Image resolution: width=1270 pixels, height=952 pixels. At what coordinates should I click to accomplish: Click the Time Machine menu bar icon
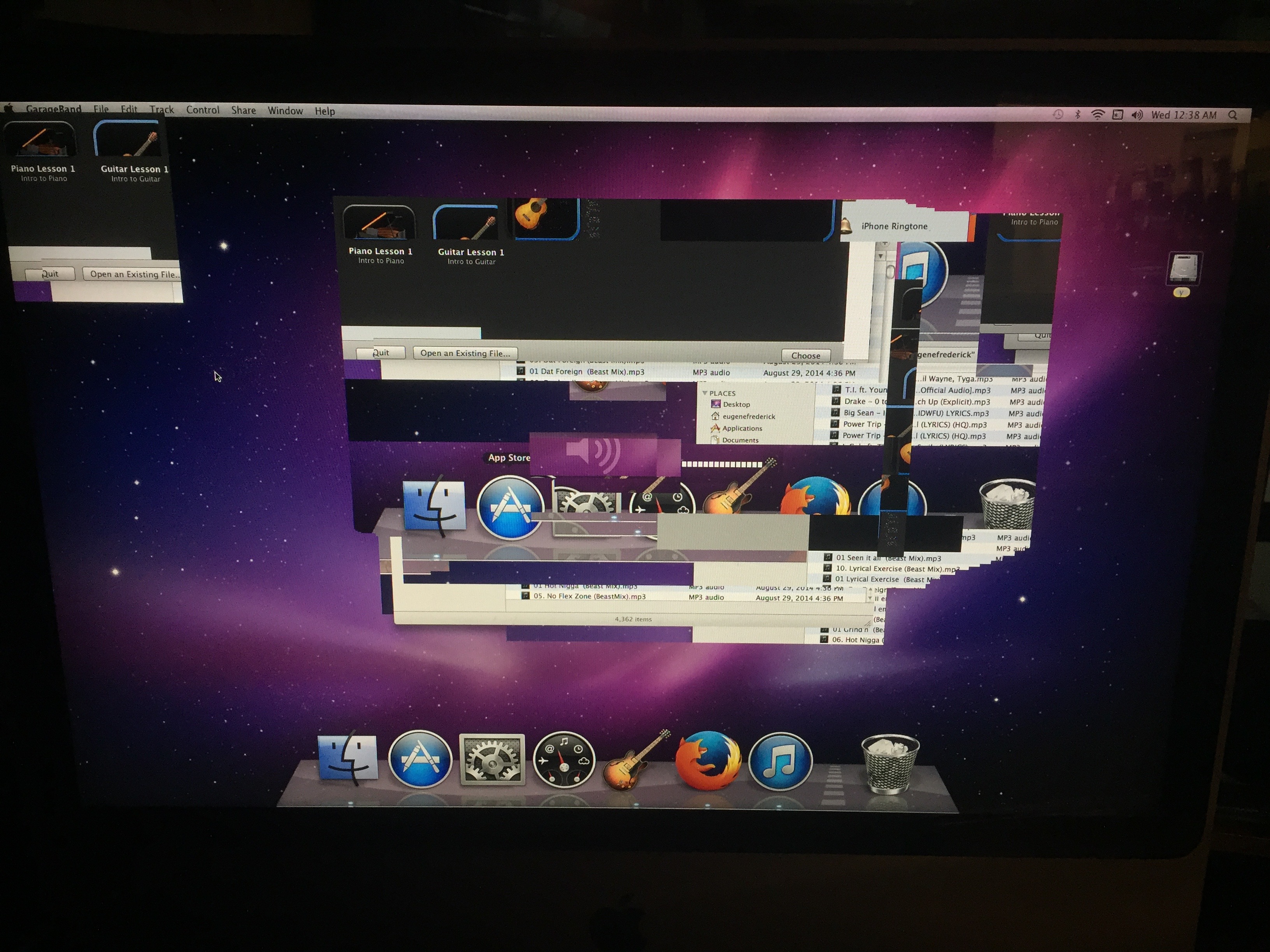coord(1058,115)
